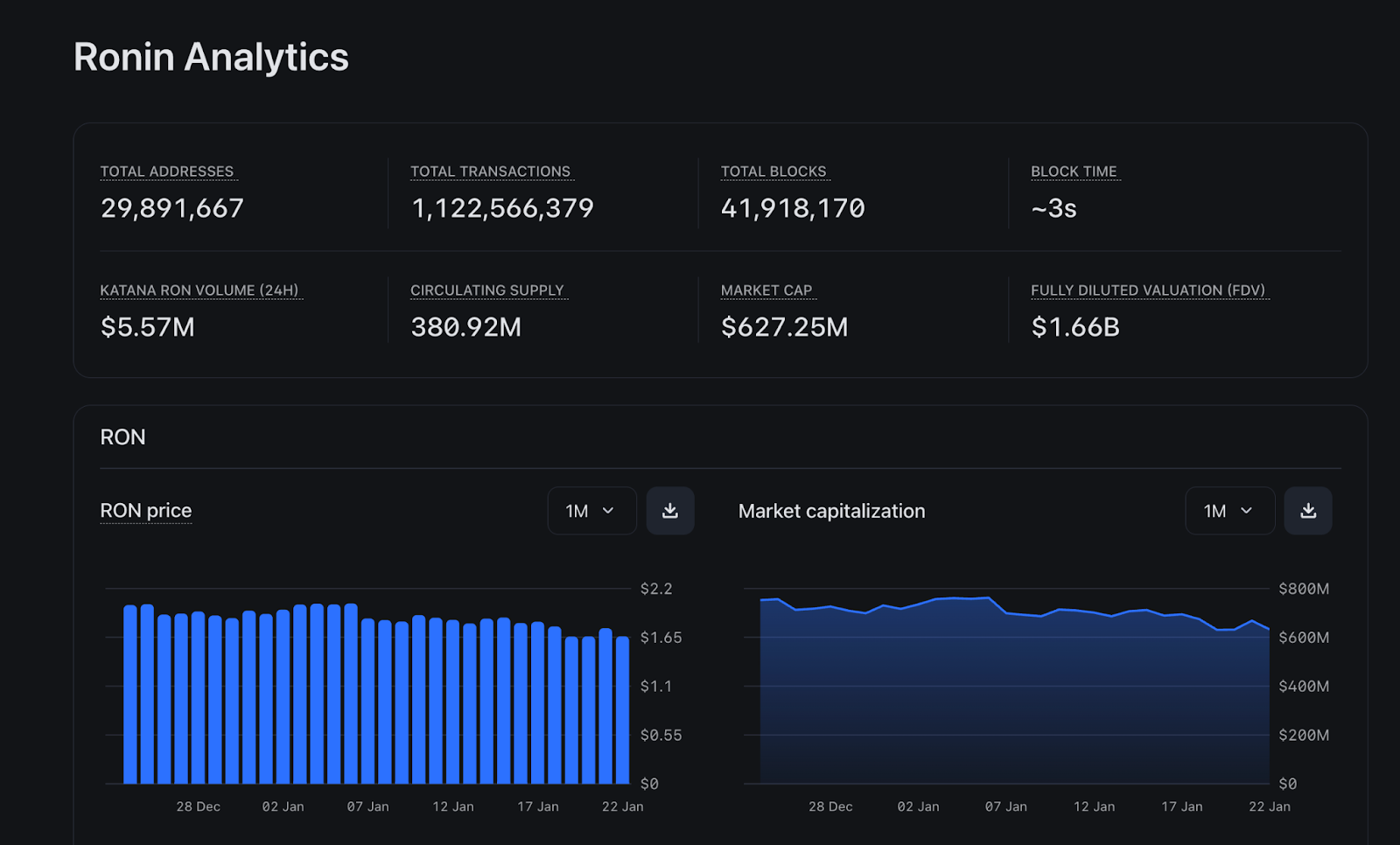Click the Total Blocks label

tap(773, 171)
